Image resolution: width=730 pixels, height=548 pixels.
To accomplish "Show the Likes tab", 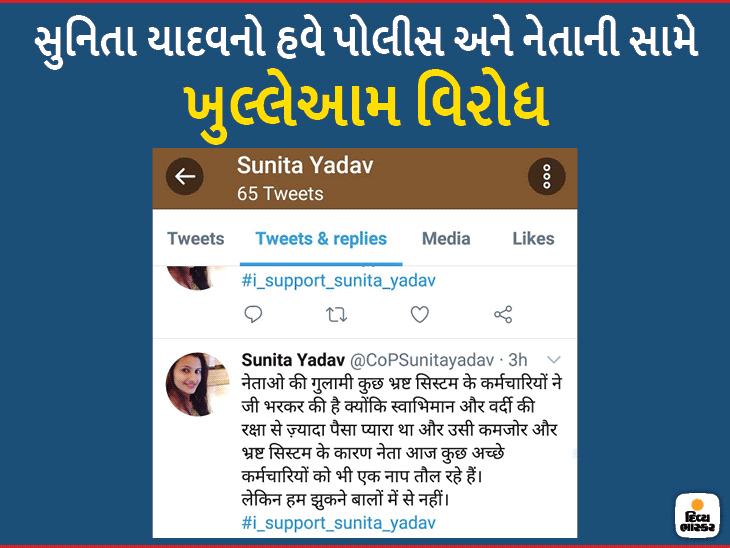I will pyautogui.click(x=533, y=238).
